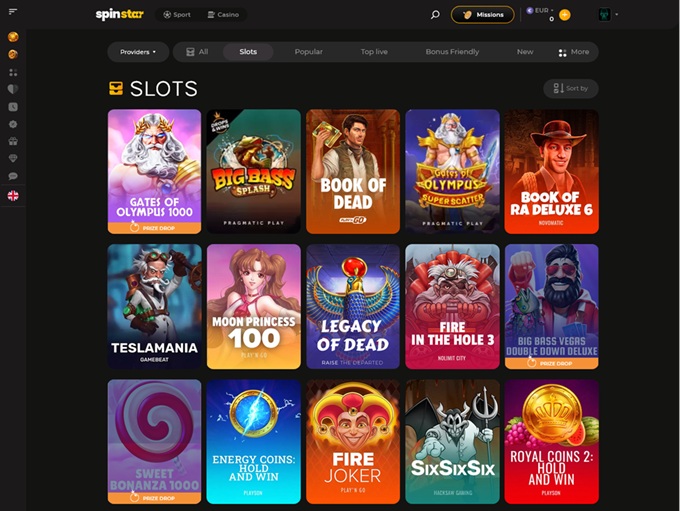This screenshot has width=680, height=511.
Task: Go to the Sport section
Action: pyautogui.click(x=177, y=15)
